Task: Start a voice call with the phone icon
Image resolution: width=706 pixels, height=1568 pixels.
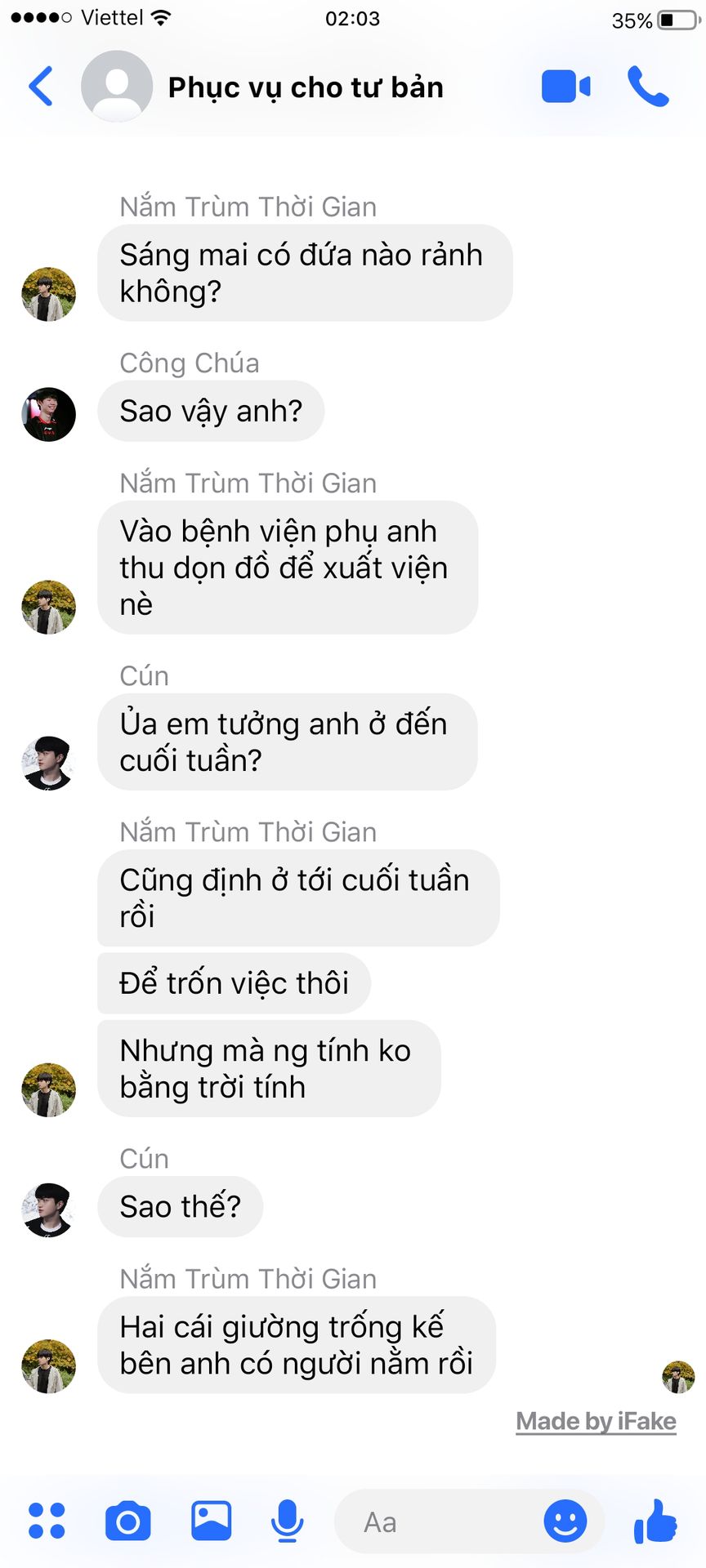Action: (648, 87)
